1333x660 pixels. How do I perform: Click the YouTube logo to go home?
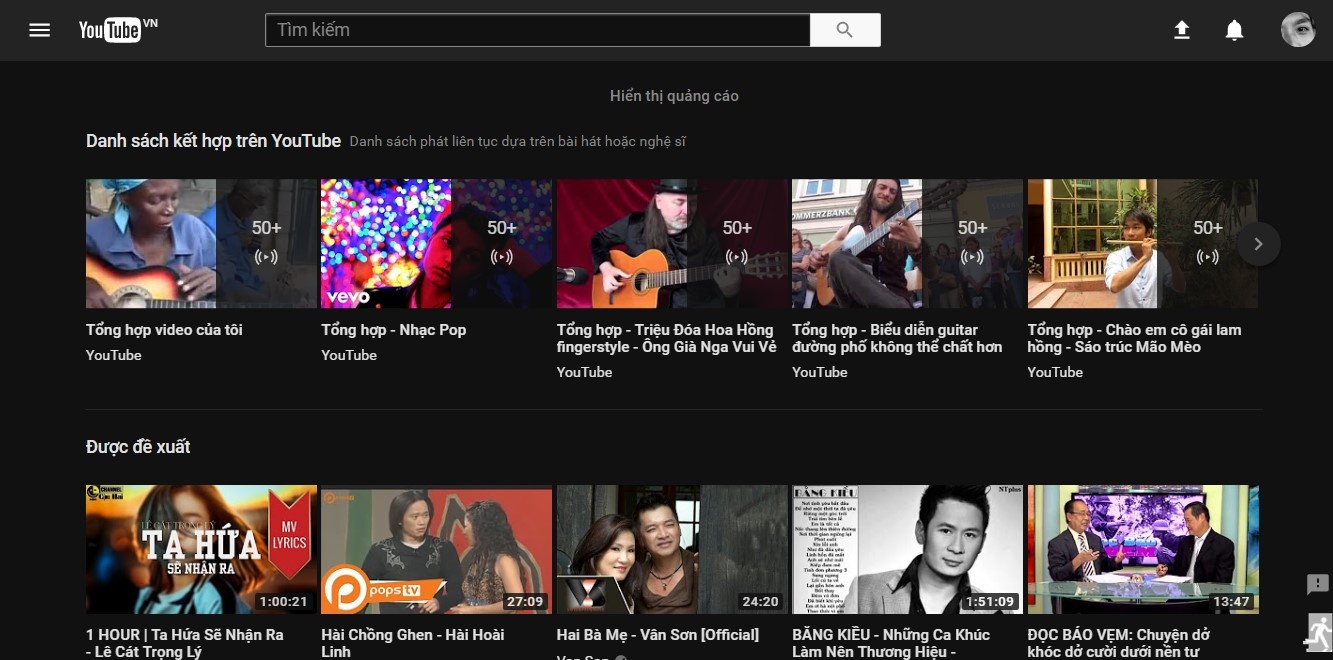pos(112,30)
